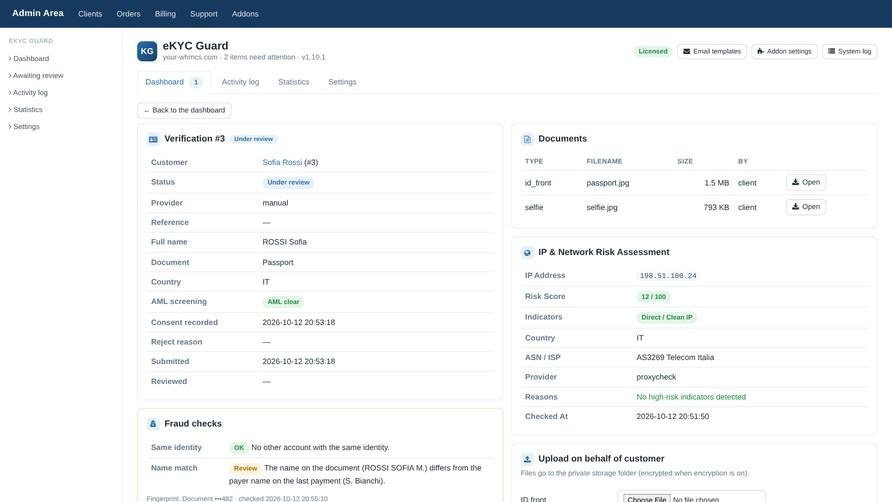Click IP address 198.51.100.24

pos(668,275)
